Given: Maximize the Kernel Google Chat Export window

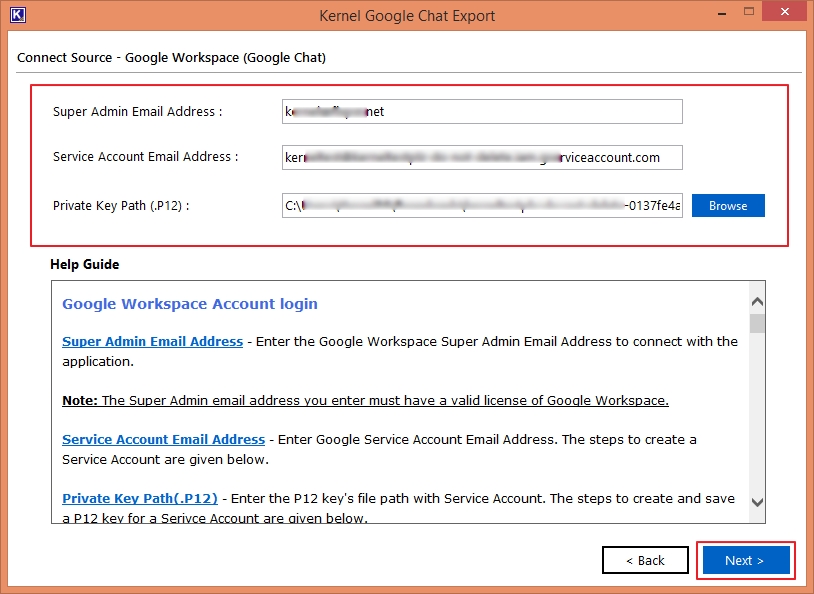Looking at the screenshot, I should click(749, 11).
